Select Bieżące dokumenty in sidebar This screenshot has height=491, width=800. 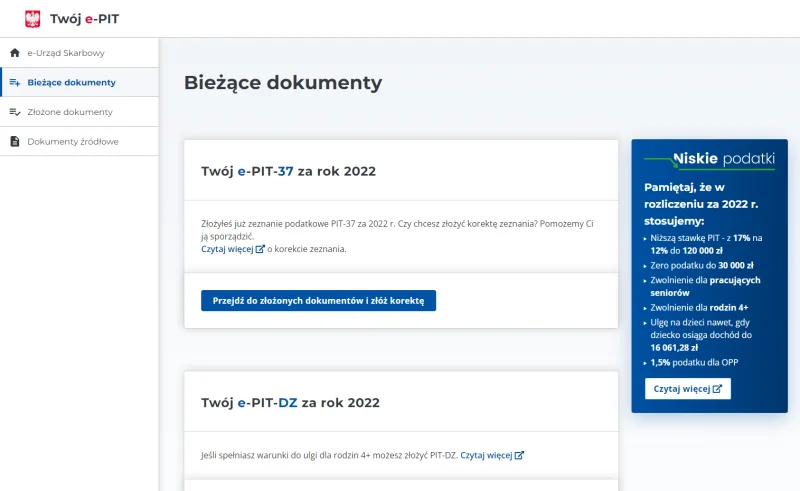coord(79,82)
